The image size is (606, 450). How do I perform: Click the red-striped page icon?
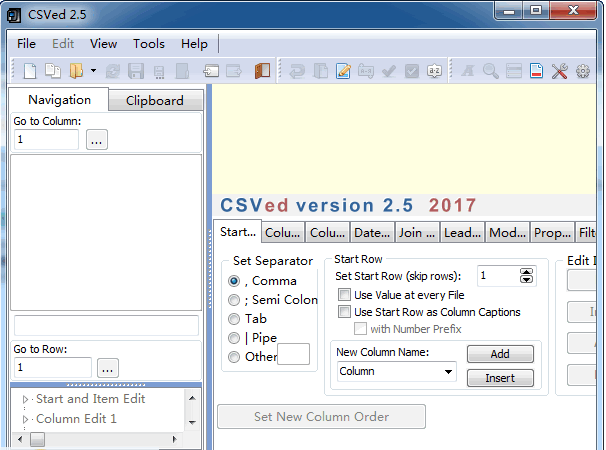pyautogui.click(x=536, y=71)
